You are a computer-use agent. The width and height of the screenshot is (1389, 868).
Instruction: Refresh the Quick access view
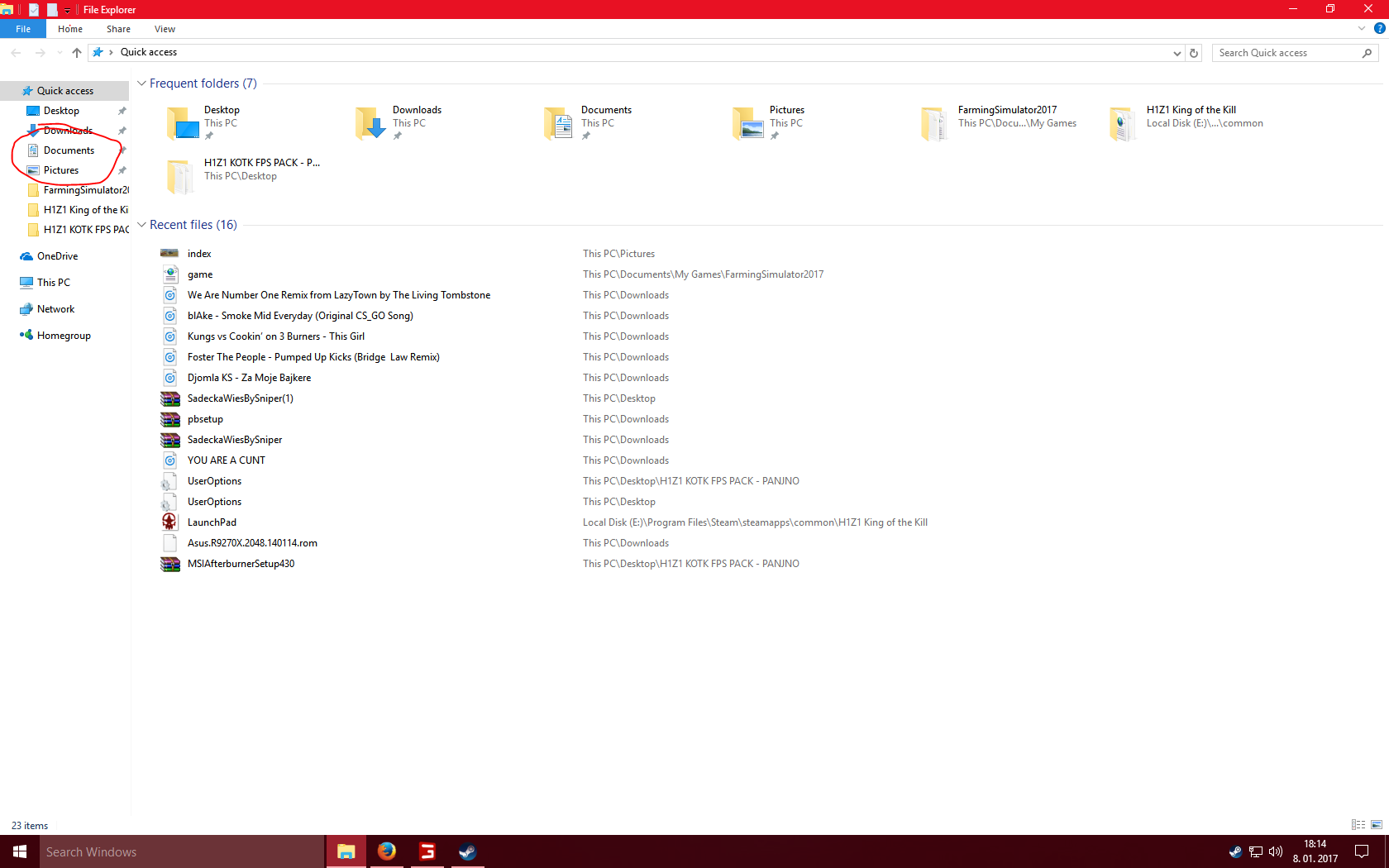click(x=1194, y=53)
